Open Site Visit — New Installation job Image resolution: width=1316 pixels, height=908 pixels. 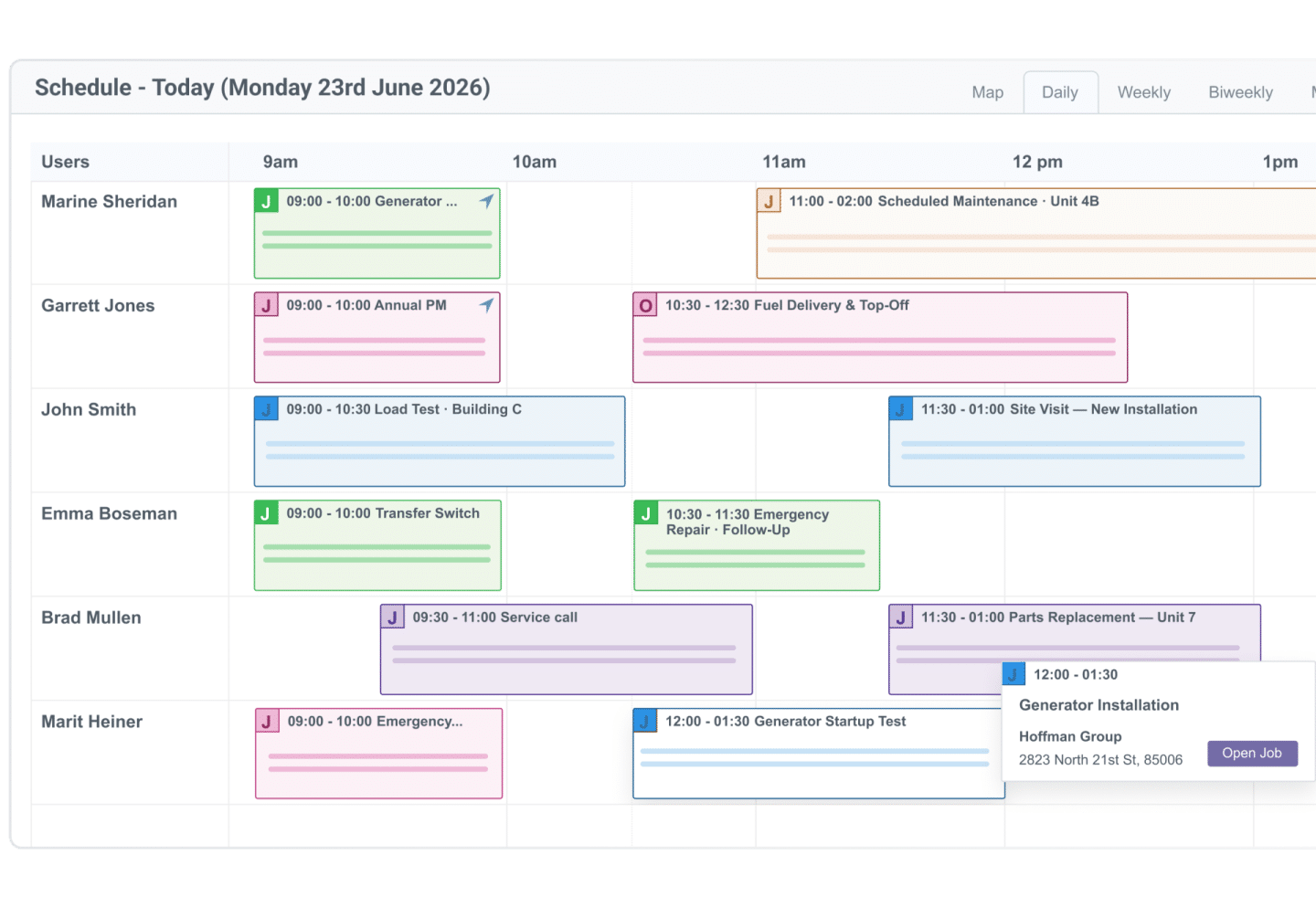click(1075, 441)
